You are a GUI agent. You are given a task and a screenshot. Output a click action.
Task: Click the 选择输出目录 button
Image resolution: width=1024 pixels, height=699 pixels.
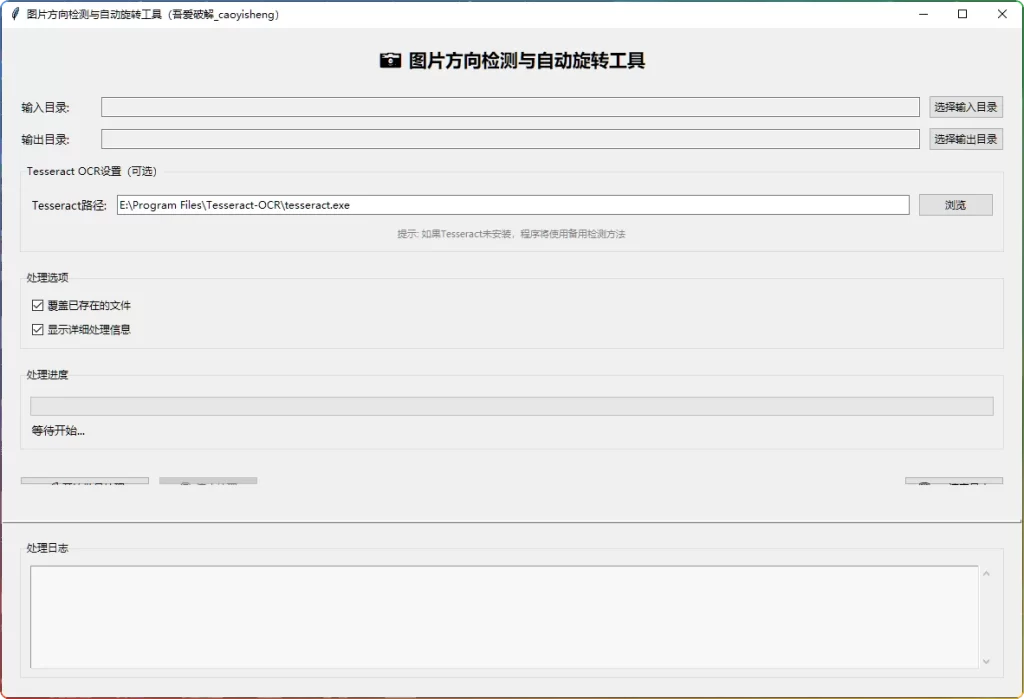click(x=965, y=139)
